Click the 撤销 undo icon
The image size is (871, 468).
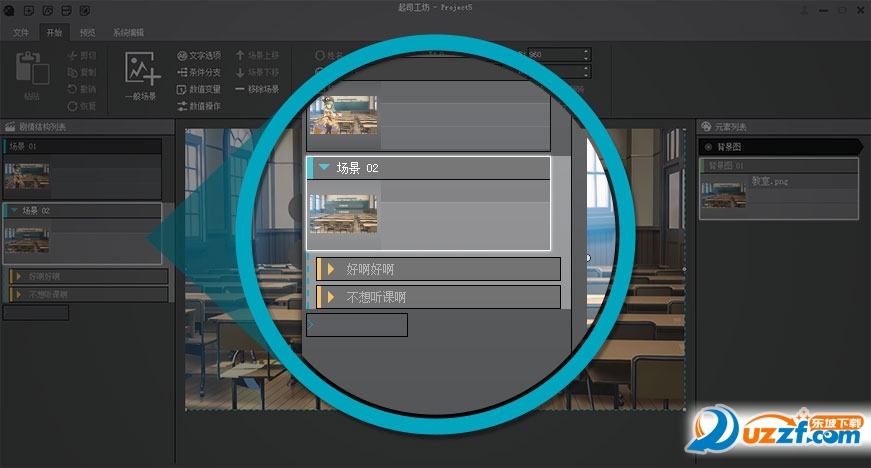pyautogui.click(x=81, y=89)
